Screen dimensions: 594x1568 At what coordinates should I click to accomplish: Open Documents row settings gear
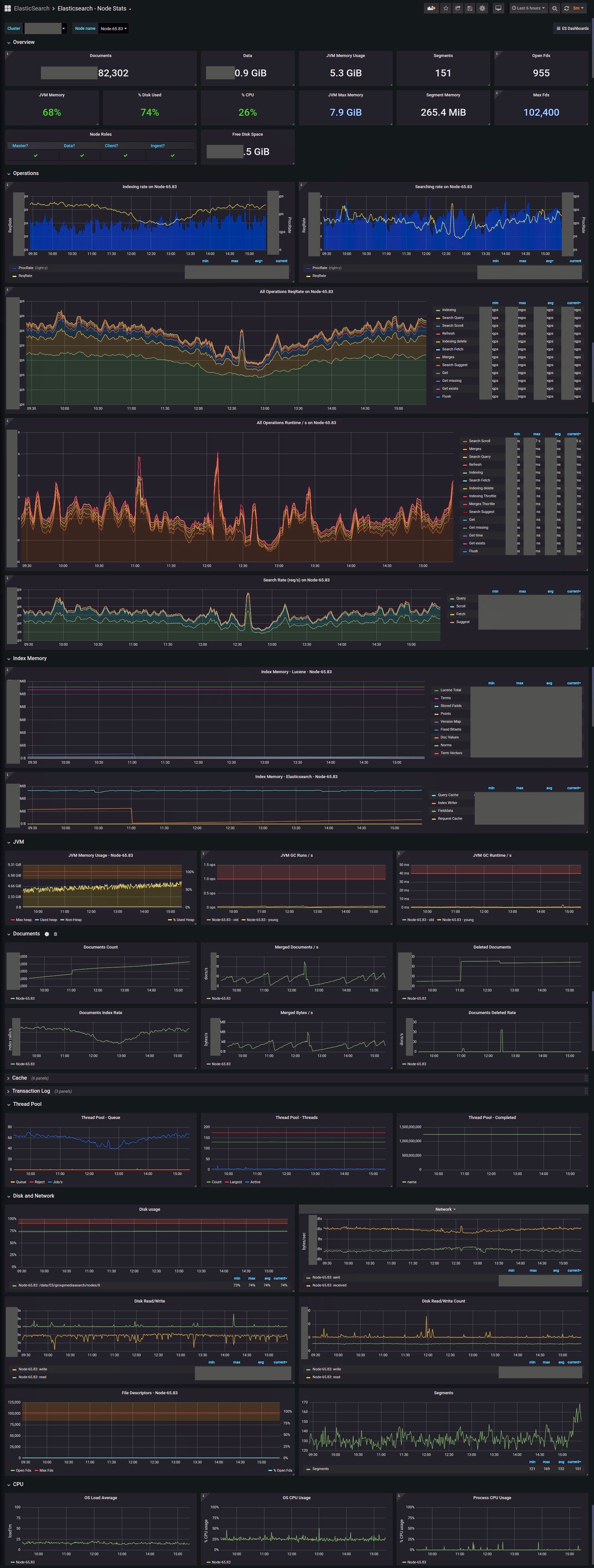[47, 934]
